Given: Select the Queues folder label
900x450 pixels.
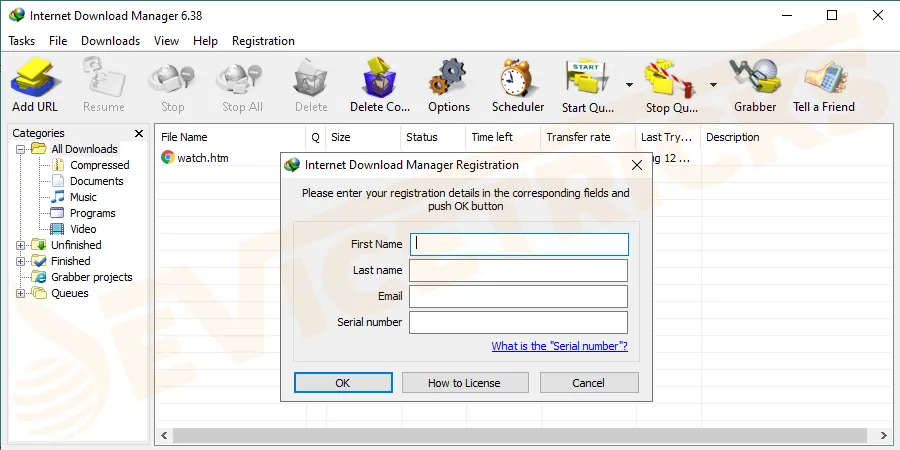Looking at the screenshot, I should 69,293.
